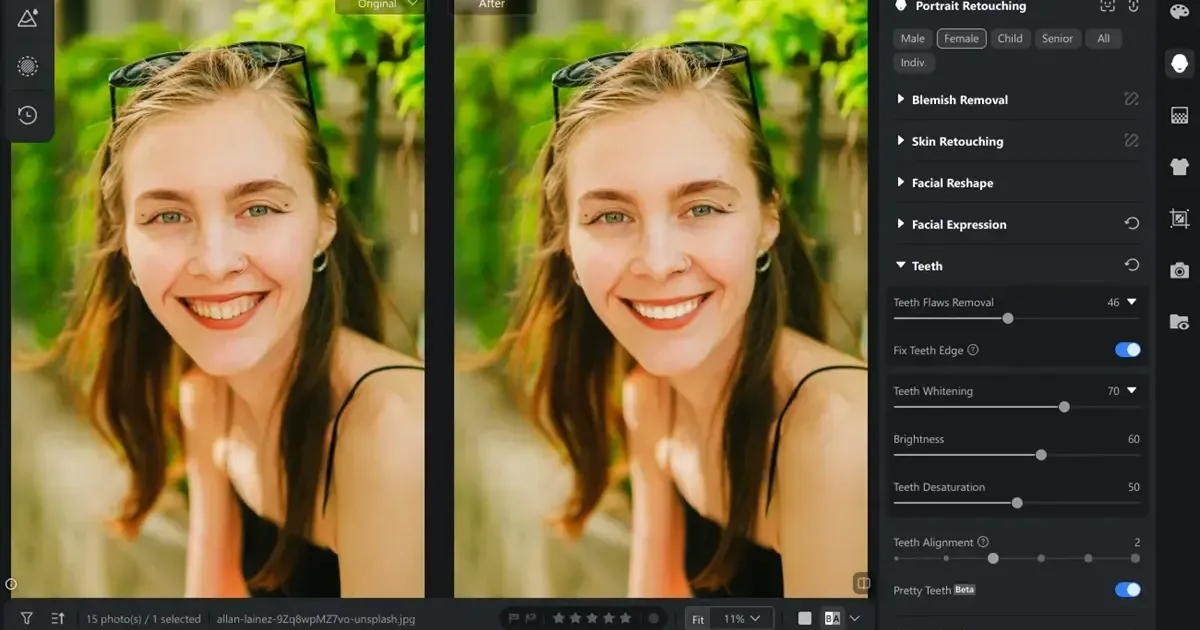Click the Teeth Desaturation value 50
The image size is (1200, 630).
coord(1133,487)
